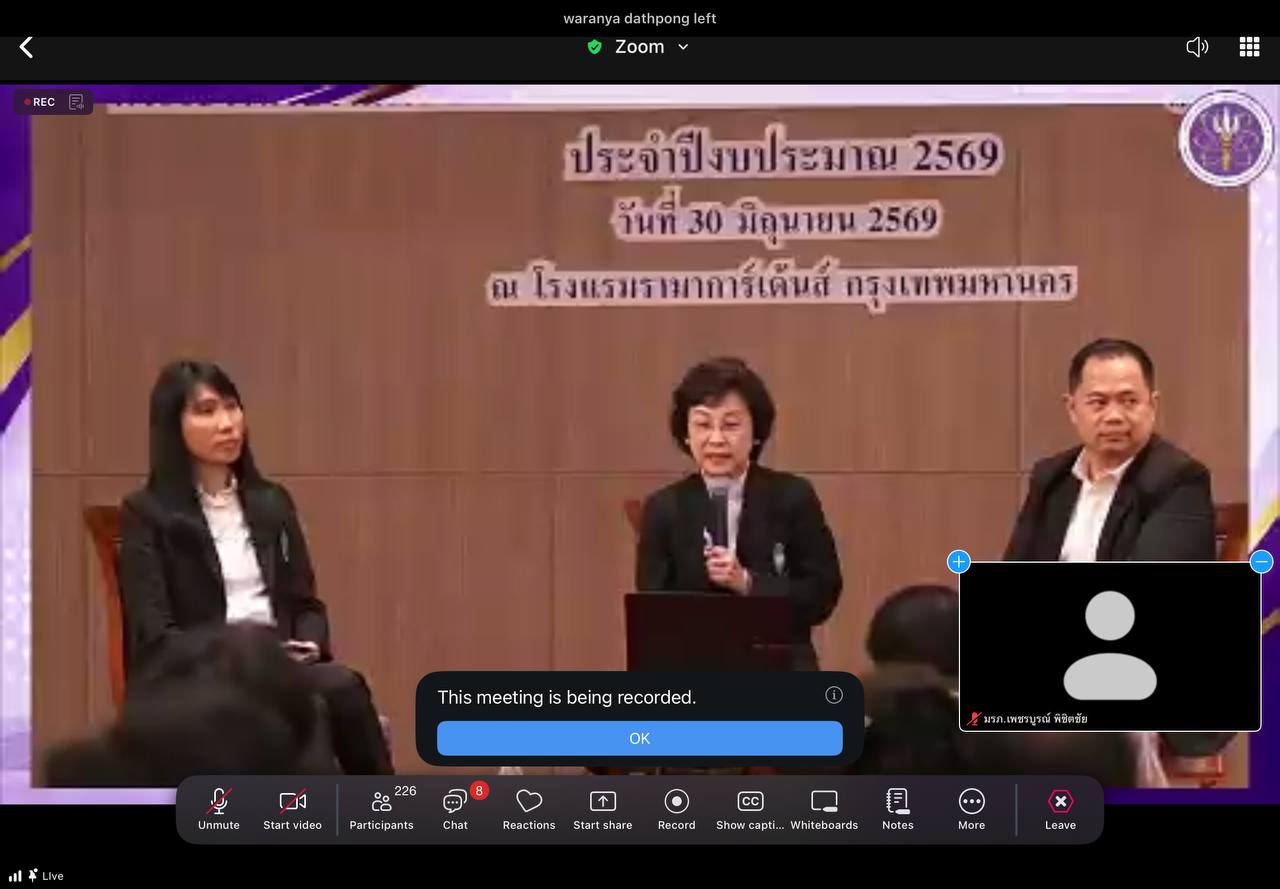Expand the self-view thumbnail with the plus

pos(958,561)
